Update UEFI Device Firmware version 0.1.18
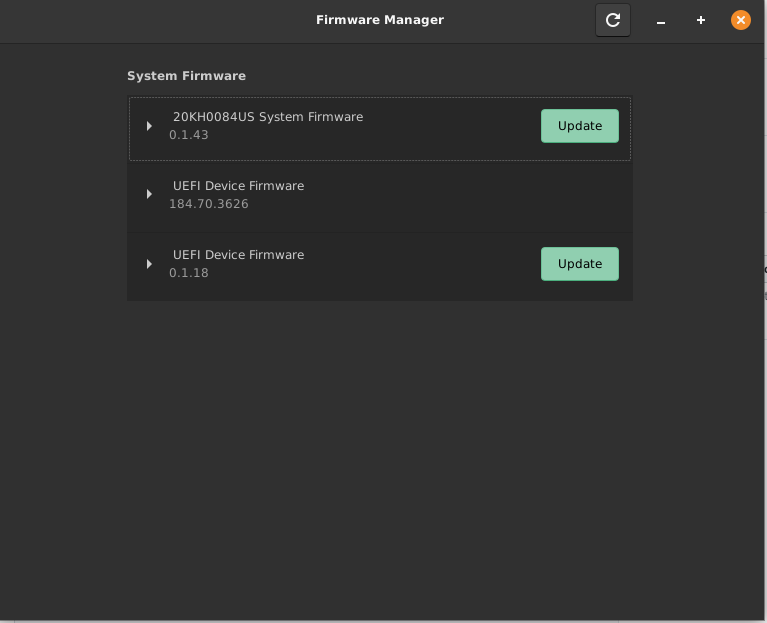 click(580, 264)
